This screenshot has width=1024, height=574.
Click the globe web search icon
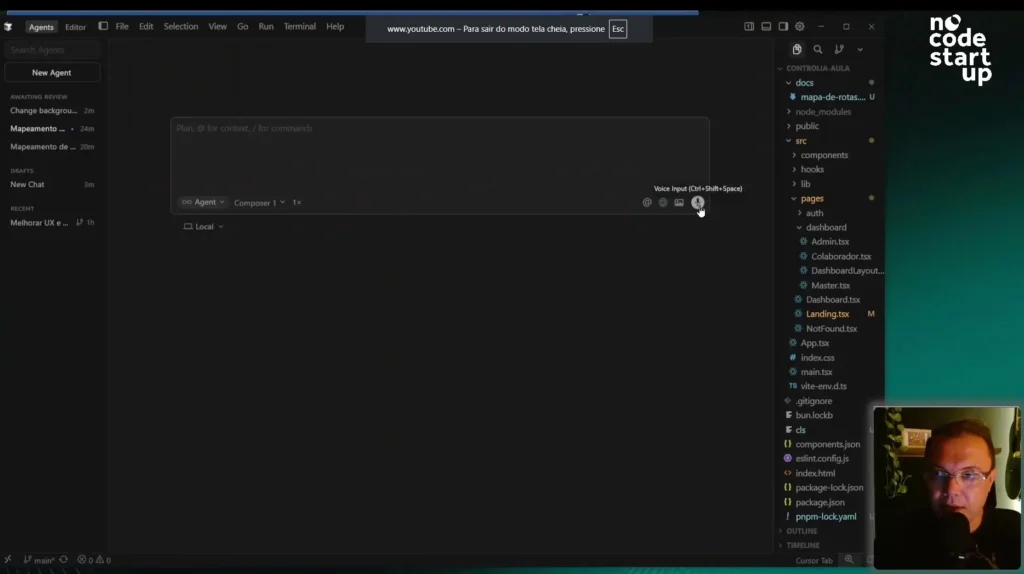click(663, 202)
